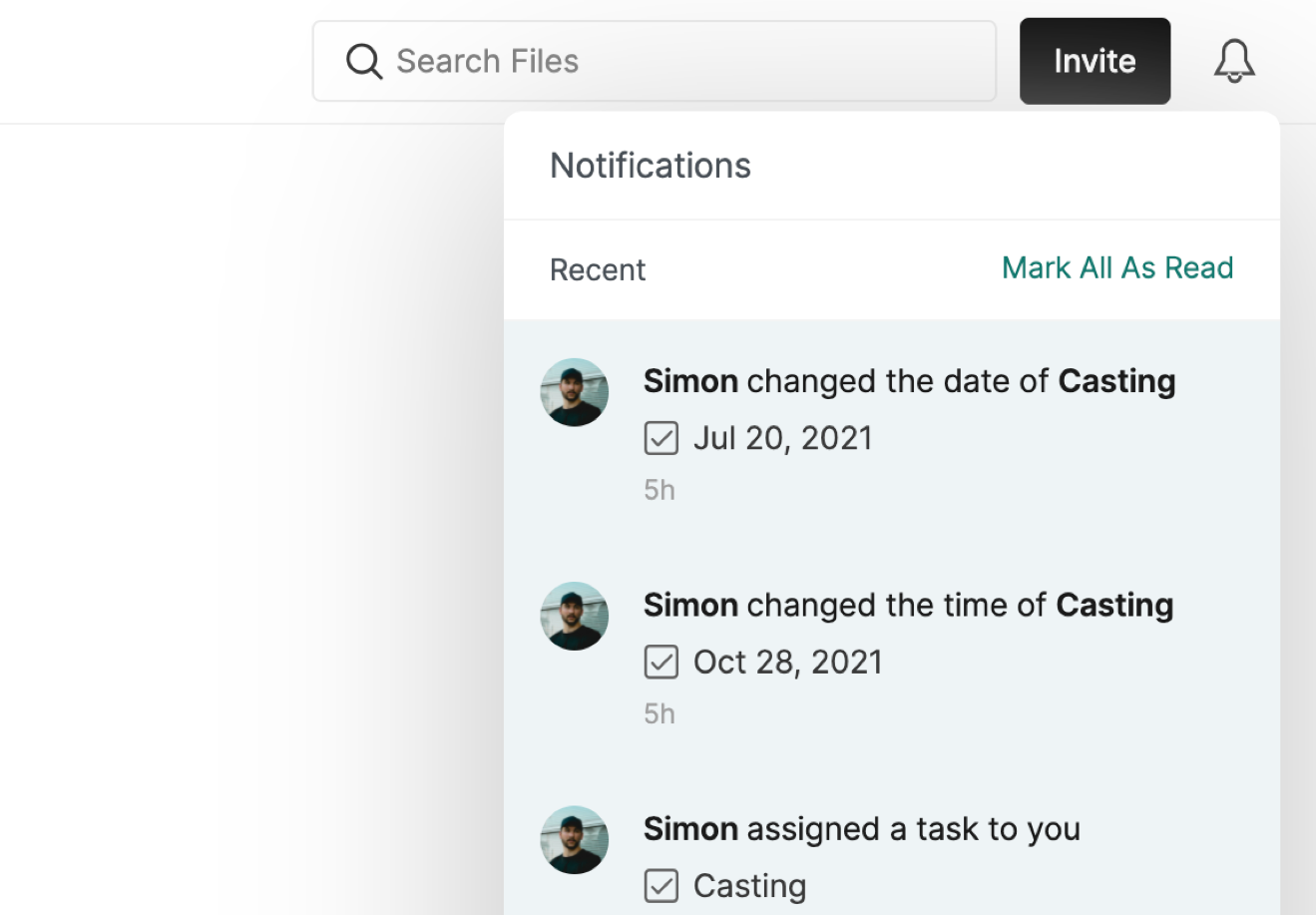Image resolution: width=1316 pixels, height=915 pixels.
Task: Click Simon's avatar beside the time change notification
Action: click(575, 616)
